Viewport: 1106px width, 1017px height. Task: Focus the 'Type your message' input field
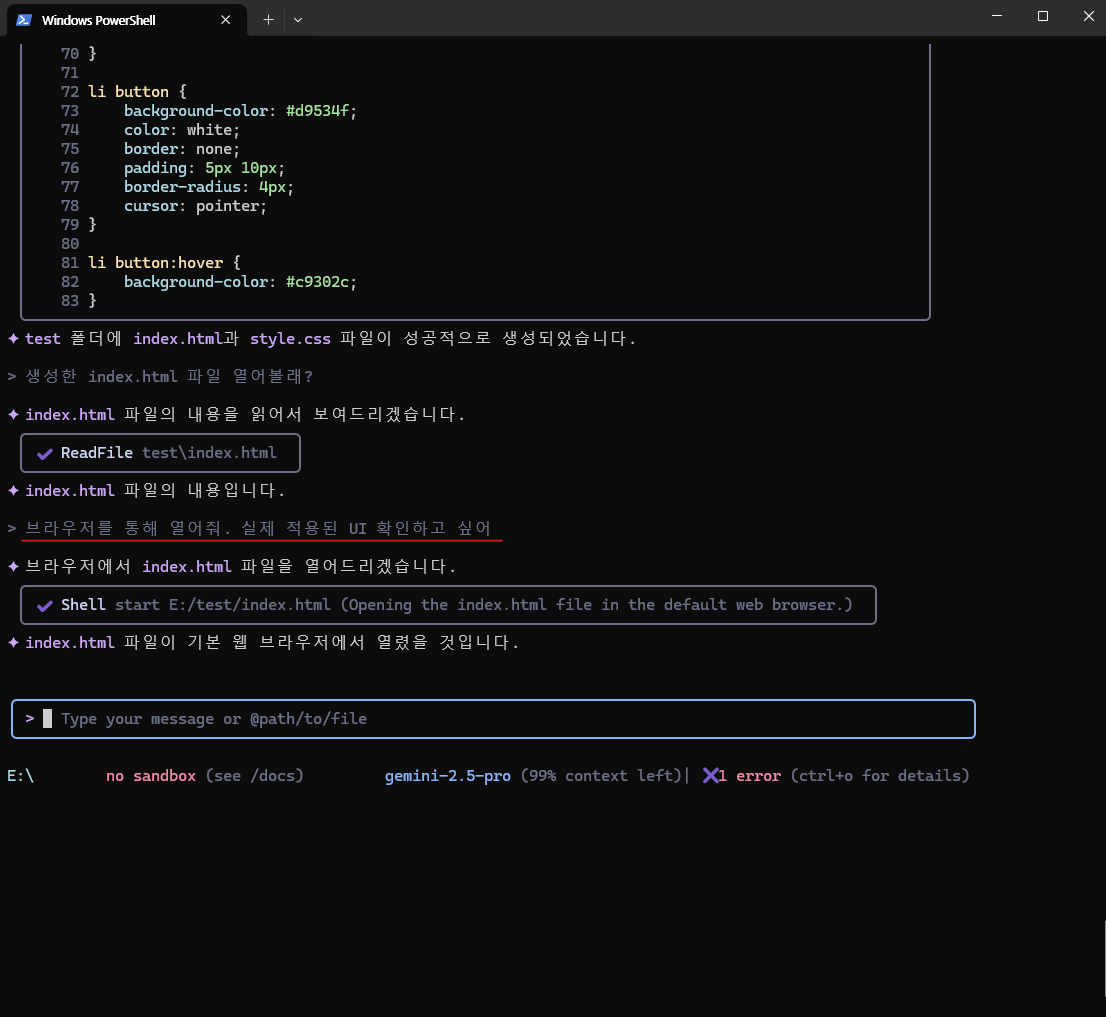493,719
